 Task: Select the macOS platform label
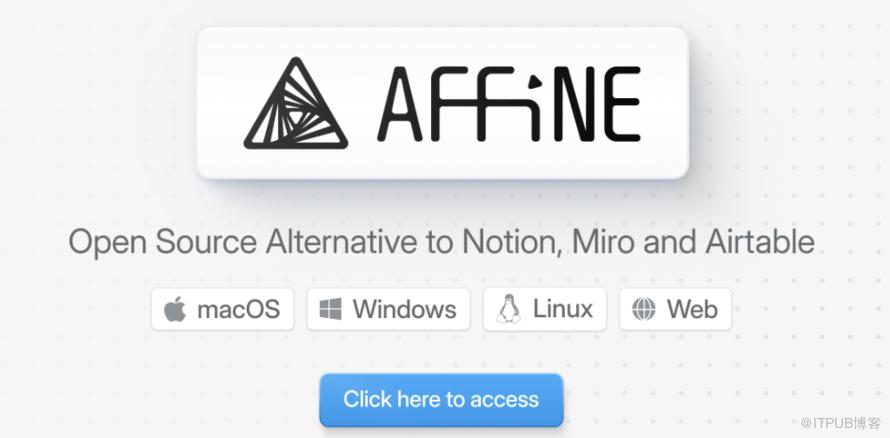(238, 310)
